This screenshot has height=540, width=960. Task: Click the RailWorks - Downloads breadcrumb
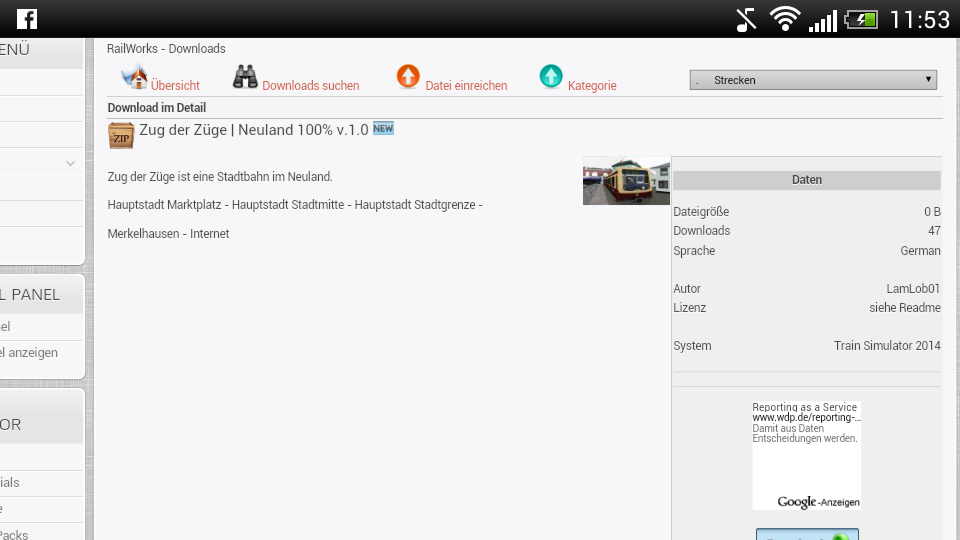[x=166, y=48]
